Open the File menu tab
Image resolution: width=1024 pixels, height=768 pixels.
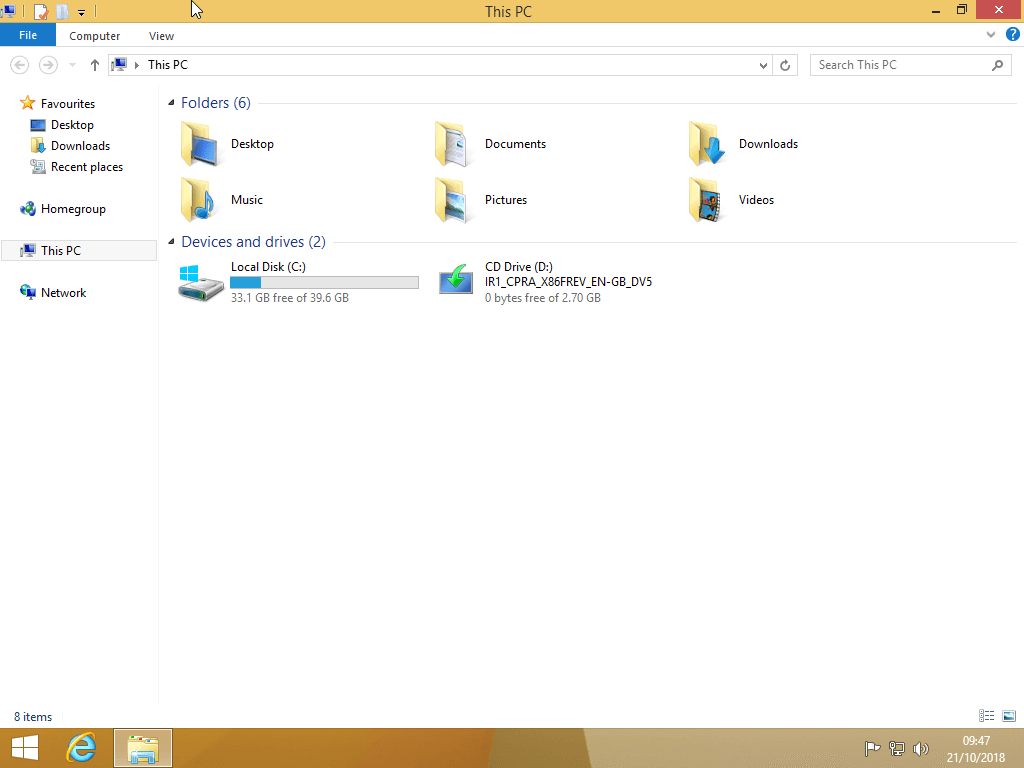click(x=28, y=35)
